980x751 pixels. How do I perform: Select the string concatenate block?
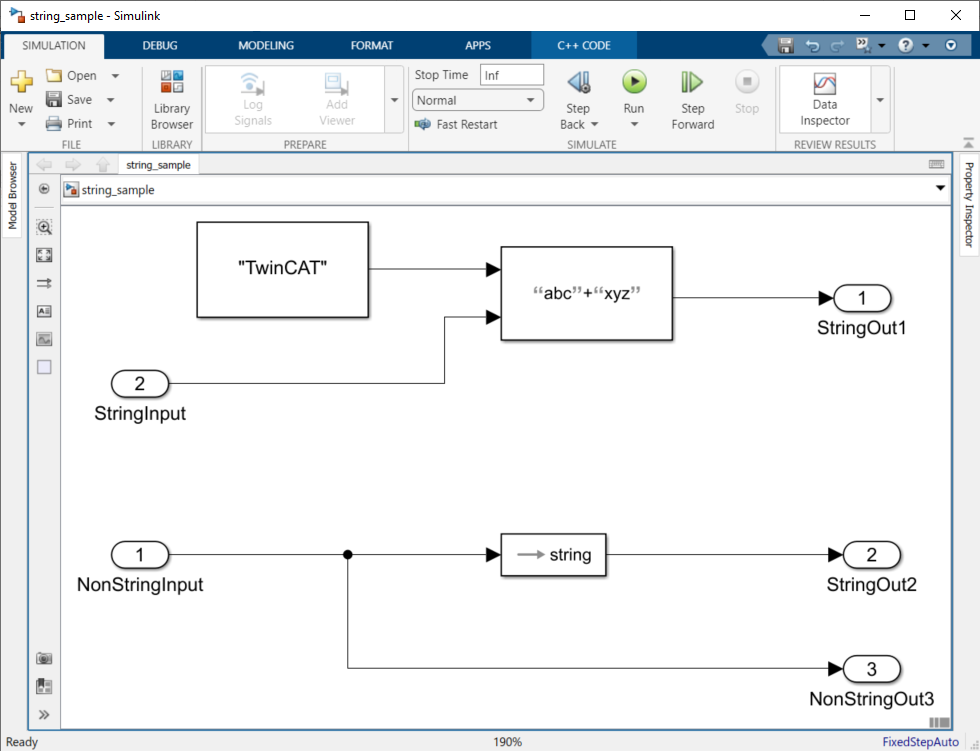586,293
